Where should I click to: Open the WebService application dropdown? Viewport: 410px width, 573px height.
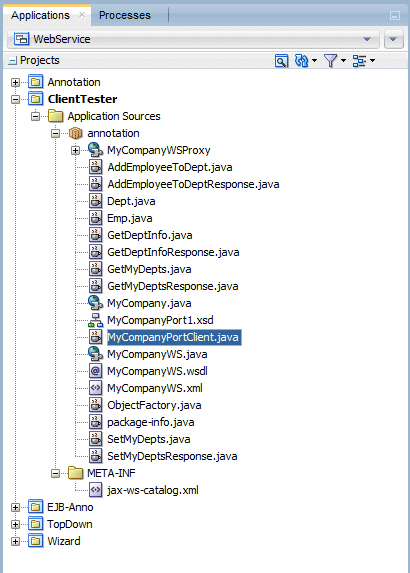[x=193, y=39]
